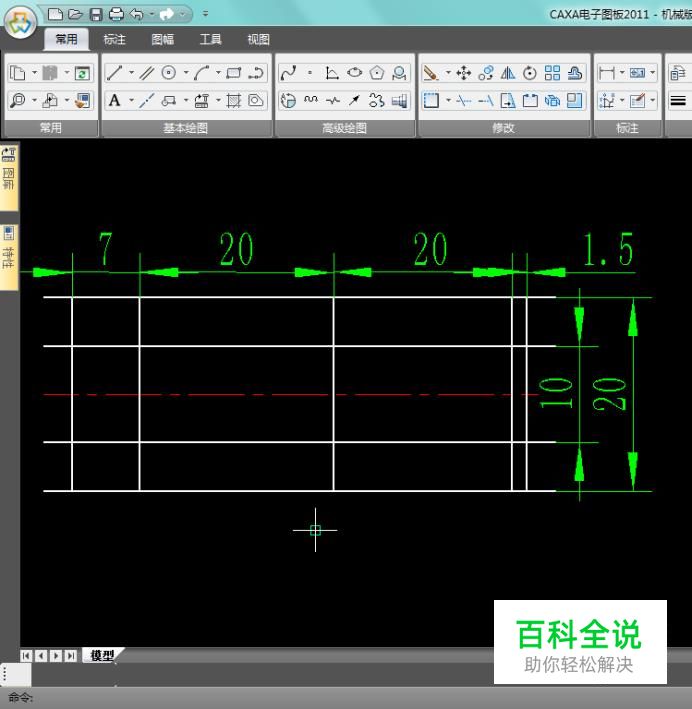The image size is (692, 709).
Task: Select the Mirror tool in modify panel
Action: click(507, 73)
